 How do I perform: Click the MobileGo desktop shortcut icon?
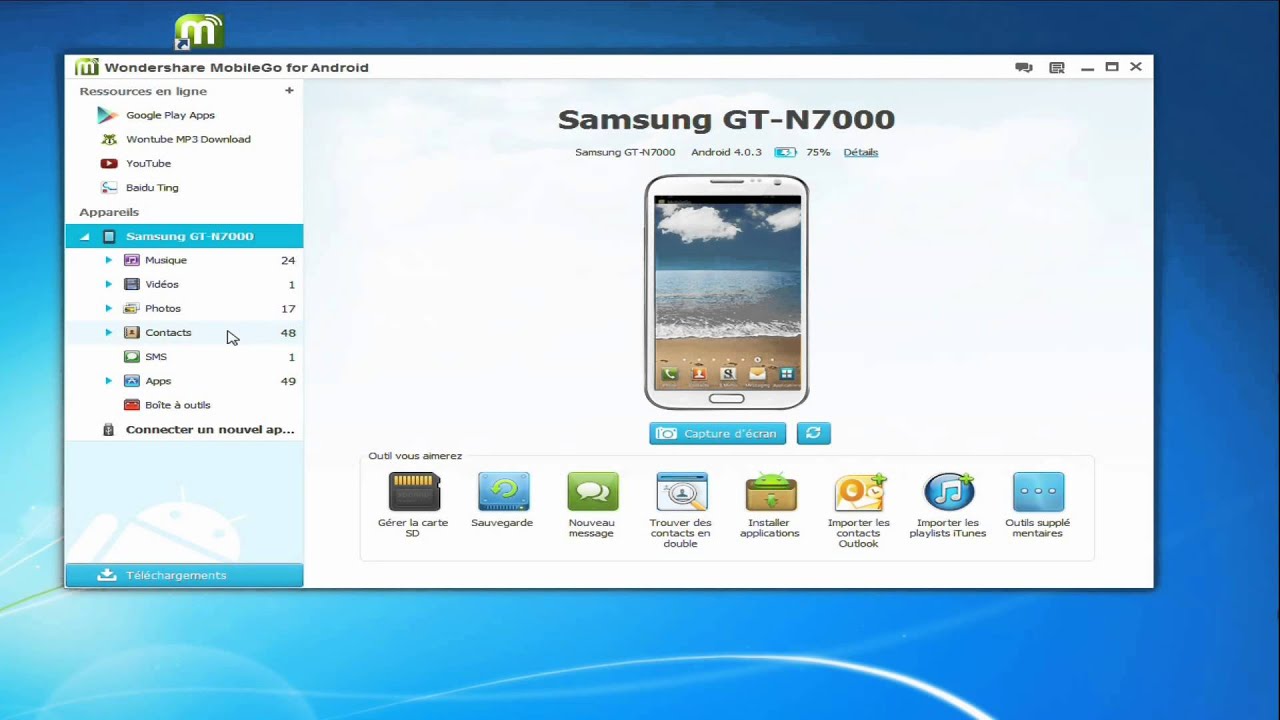(x=198, y=32)
